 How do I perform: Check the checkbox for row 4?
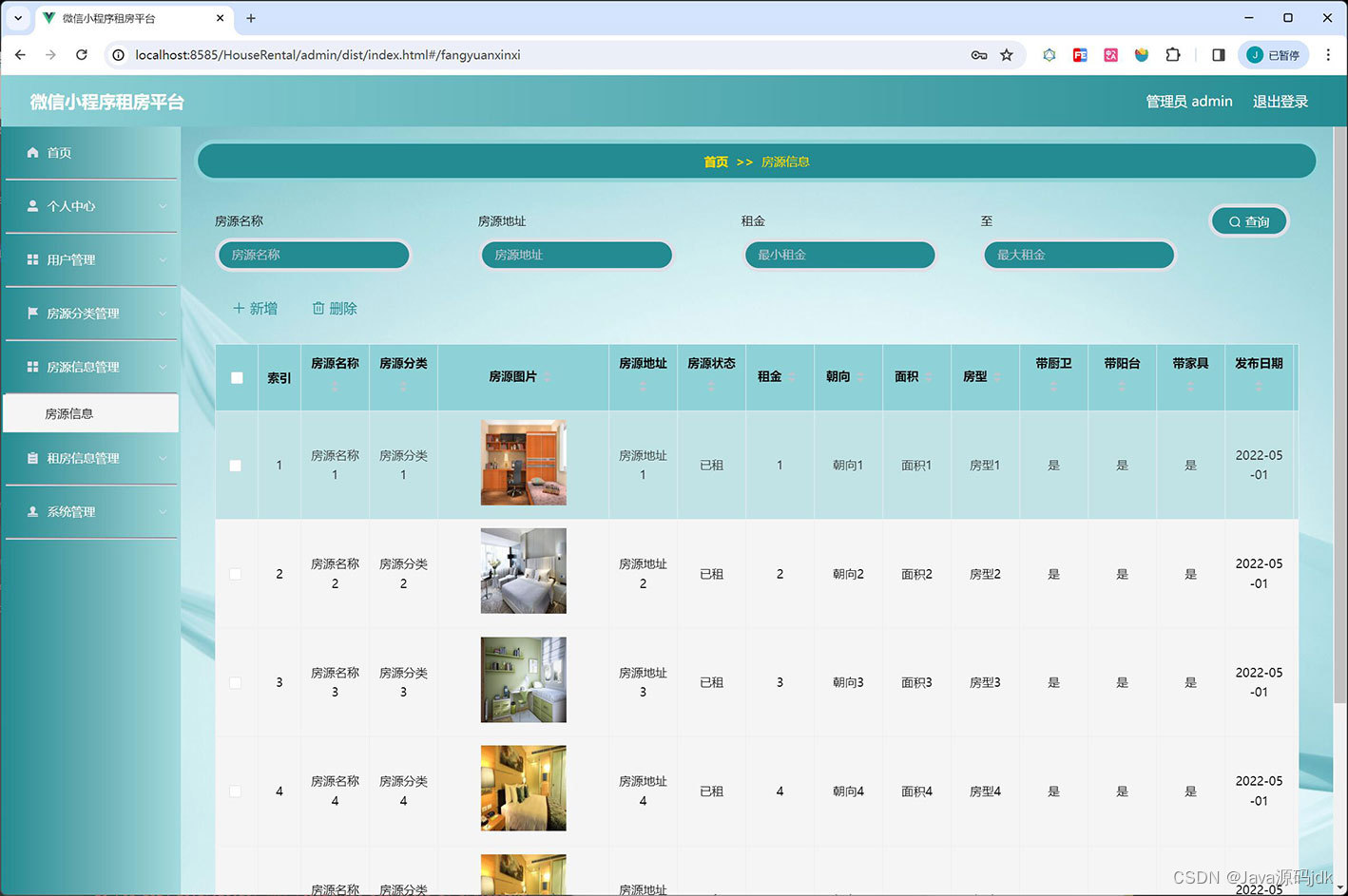tap(236, 791)
